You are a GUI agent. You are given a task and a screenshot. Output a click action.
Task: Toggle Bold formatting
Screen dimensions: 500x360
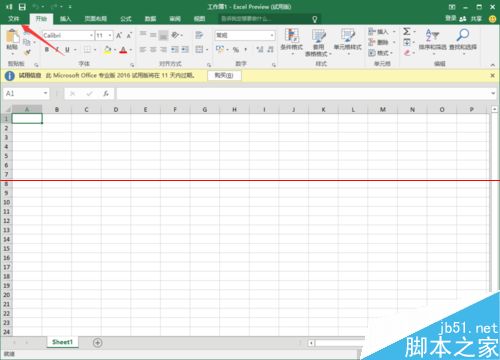click(47, 50)
